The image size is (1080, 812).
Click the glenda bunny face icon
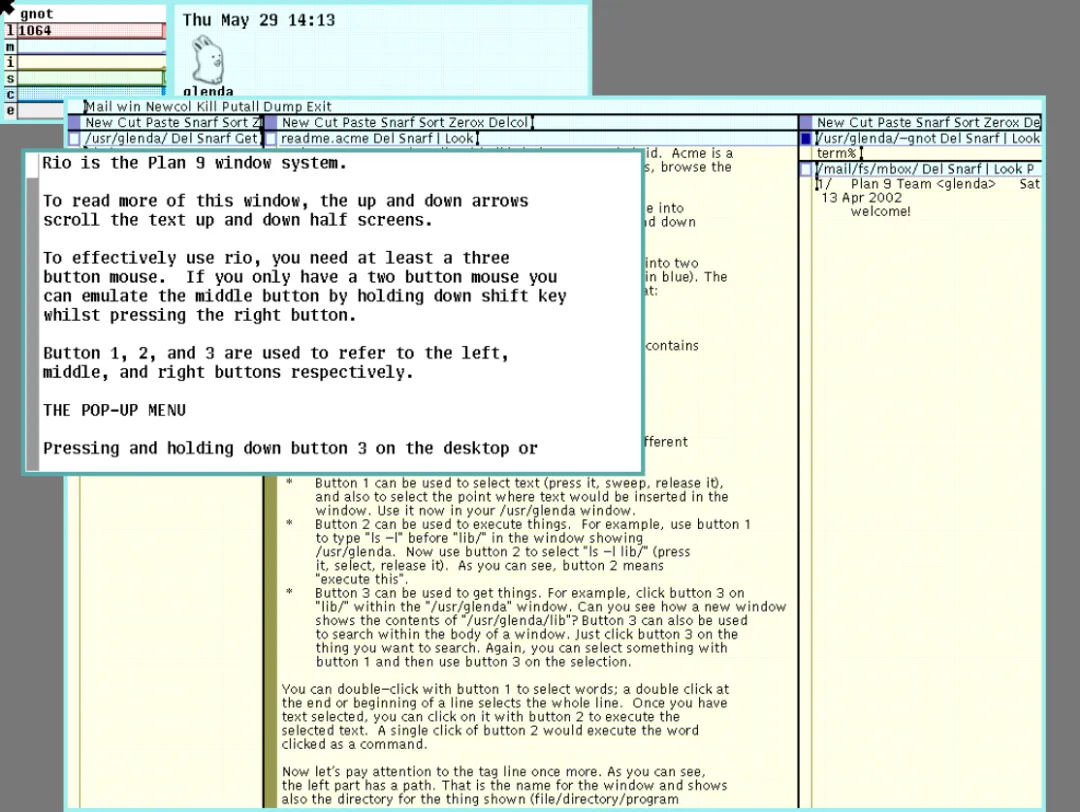tap(207, 61)
